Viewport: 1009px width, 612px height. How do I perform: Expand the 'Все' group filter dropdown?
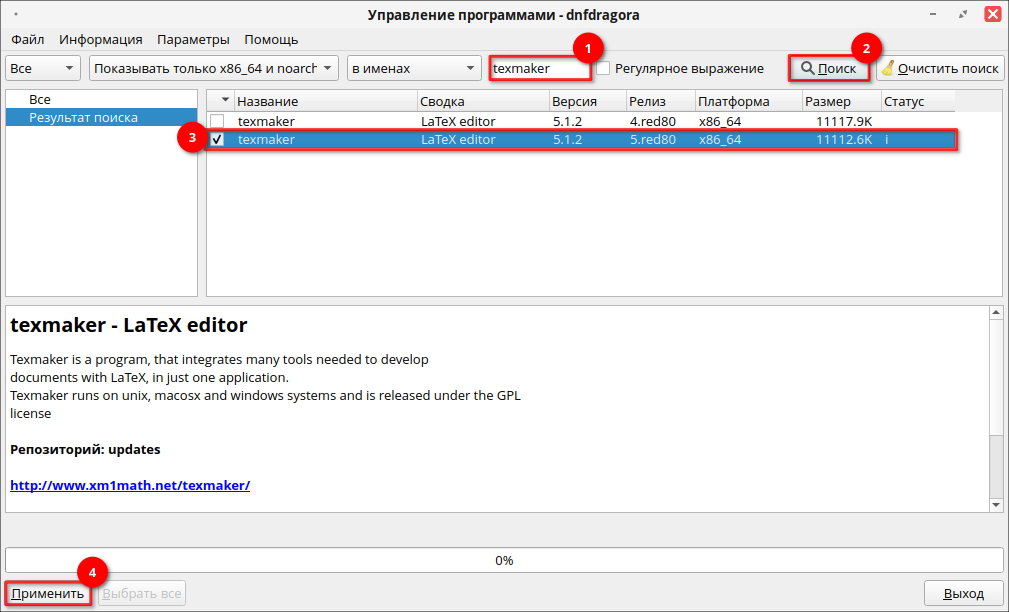42,68
